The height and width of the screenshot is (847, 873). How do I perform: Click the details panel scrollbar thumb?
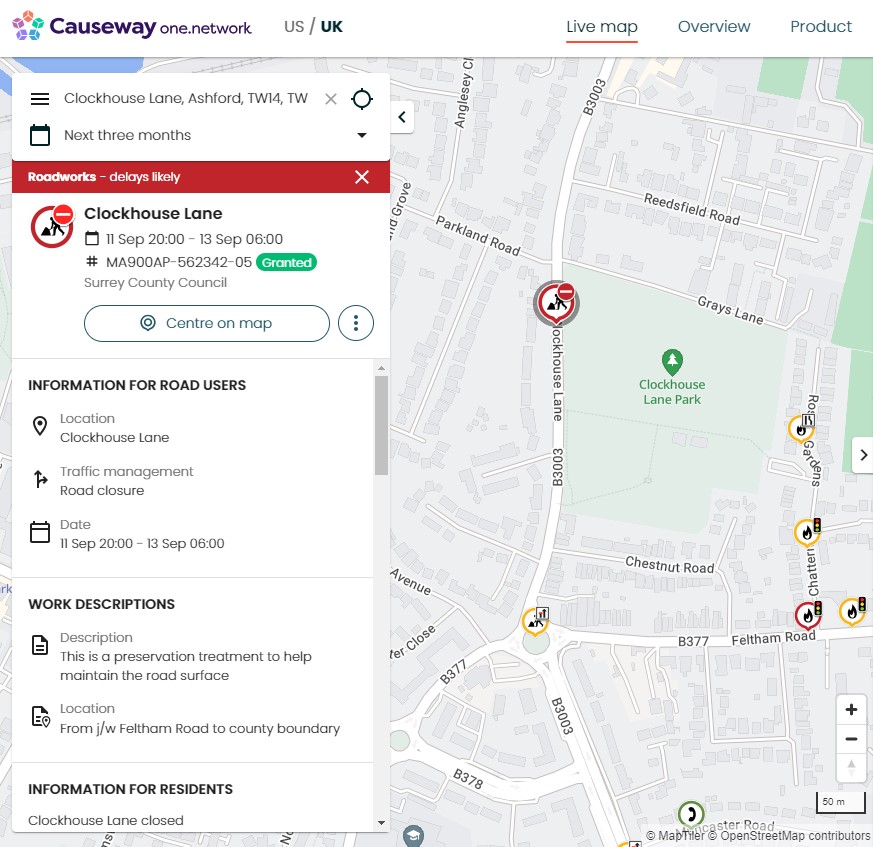click(381, 425)
